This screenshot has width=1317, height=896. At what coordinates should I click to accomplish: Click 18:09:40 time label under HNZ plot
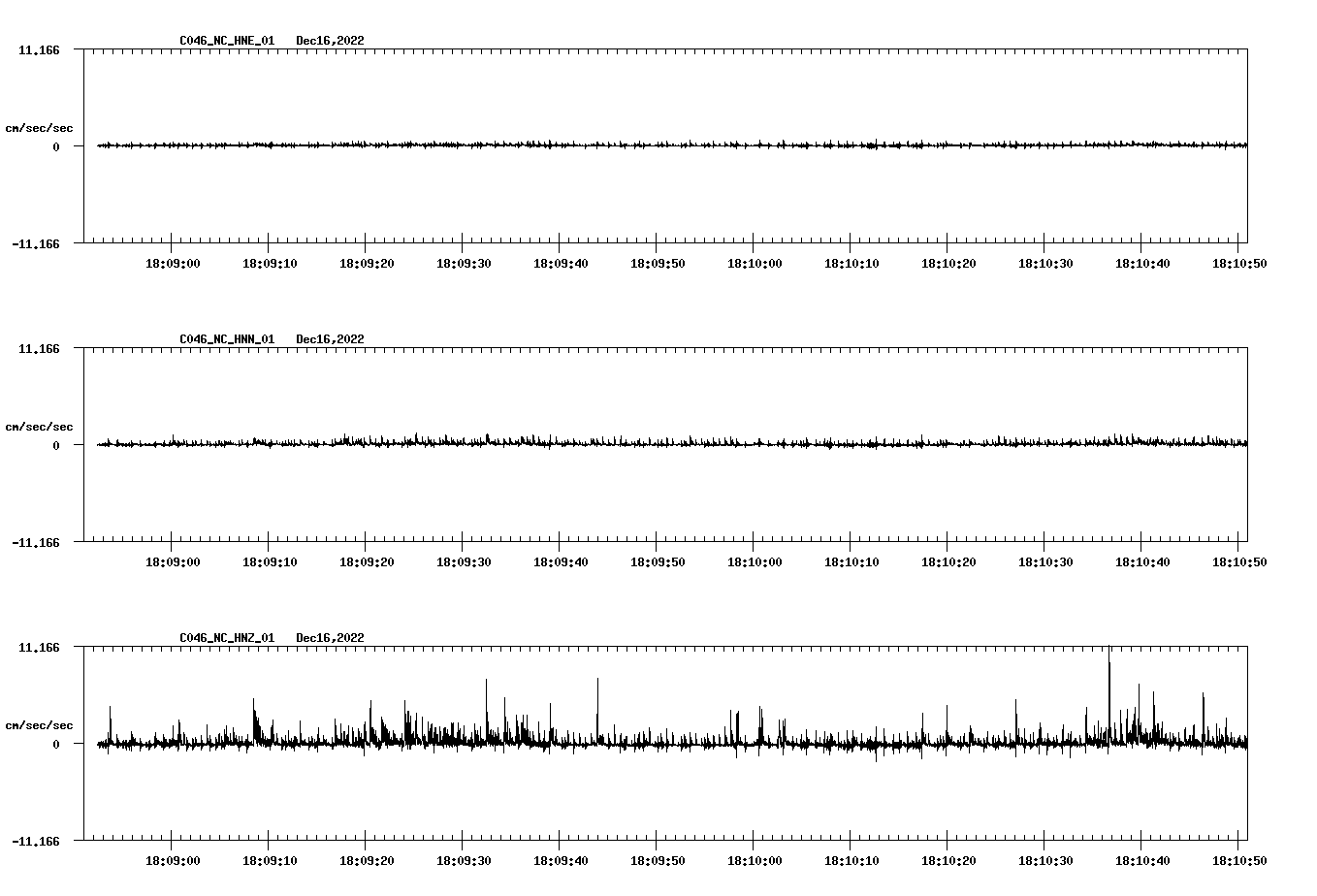[561, 860]
